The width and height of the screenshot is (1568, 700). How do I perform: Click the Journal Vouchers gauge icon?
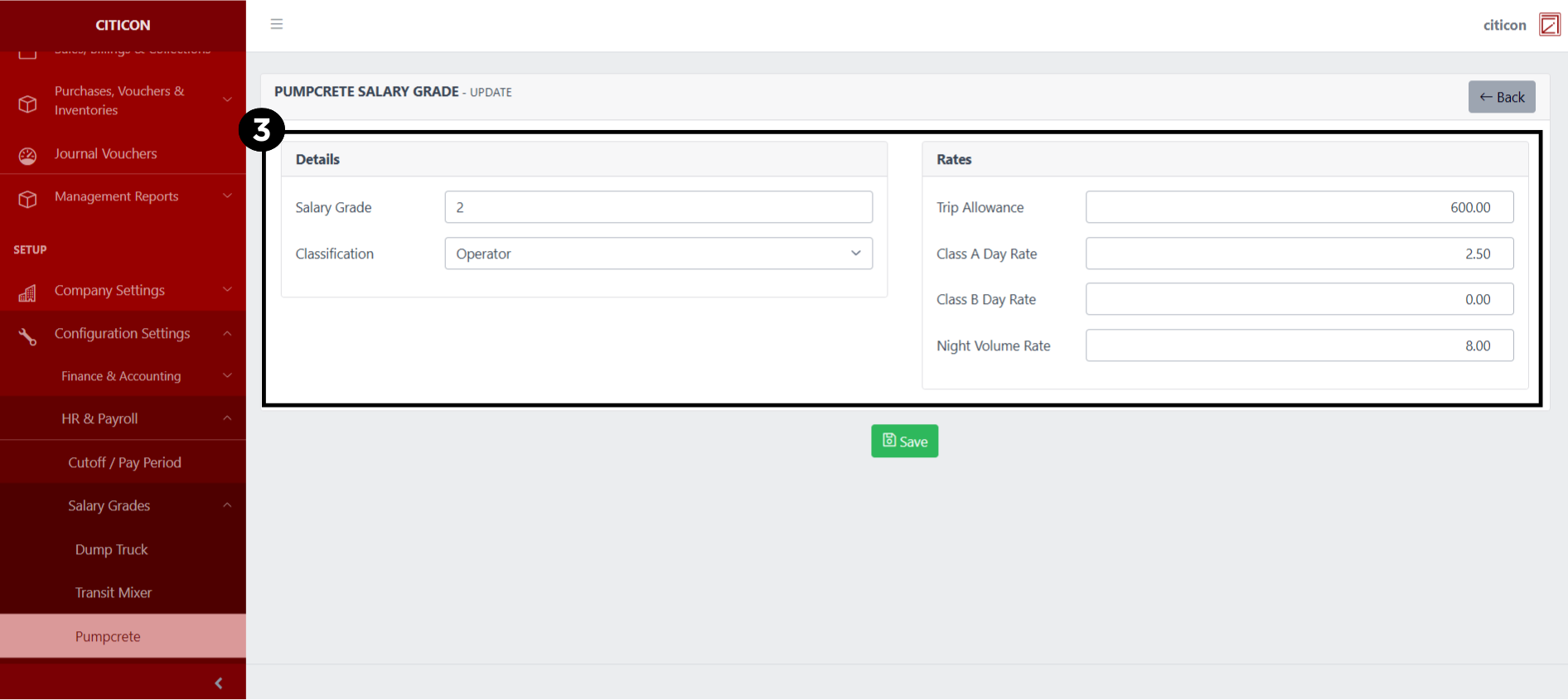coord(27,155)
